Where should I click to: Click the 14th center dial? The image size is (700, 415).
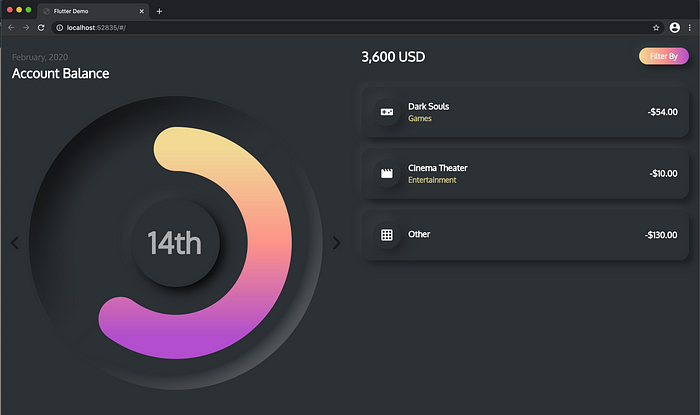pos(175,243)
